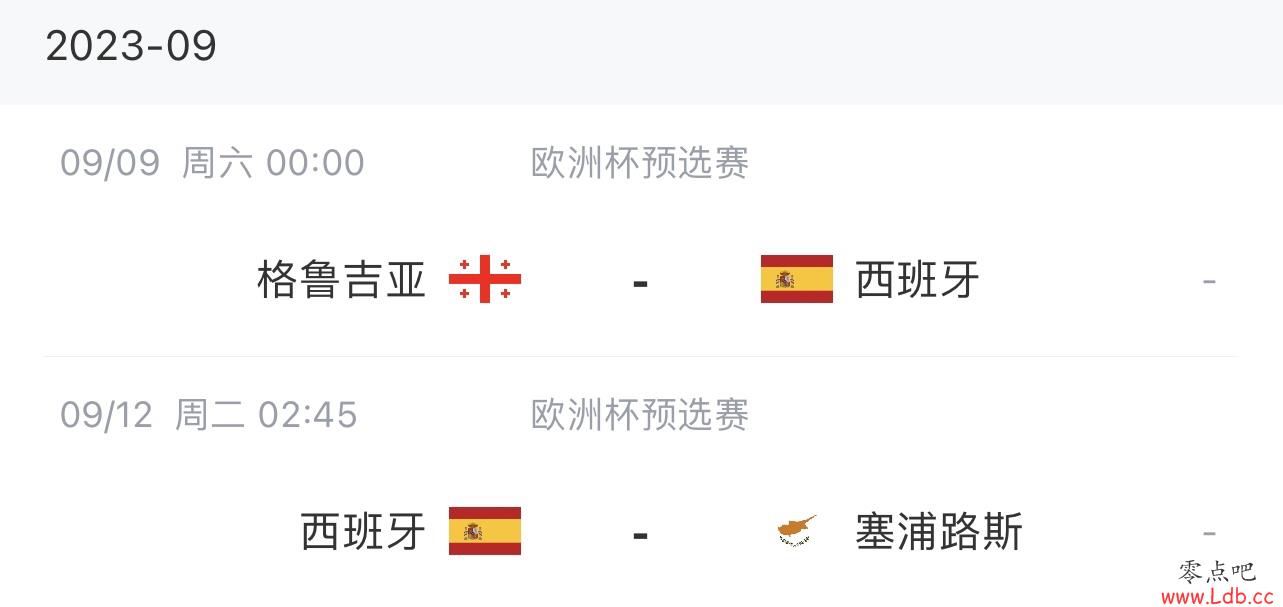
Task: Click the 零点吧 watermark logo
Action: (1217, 573)
